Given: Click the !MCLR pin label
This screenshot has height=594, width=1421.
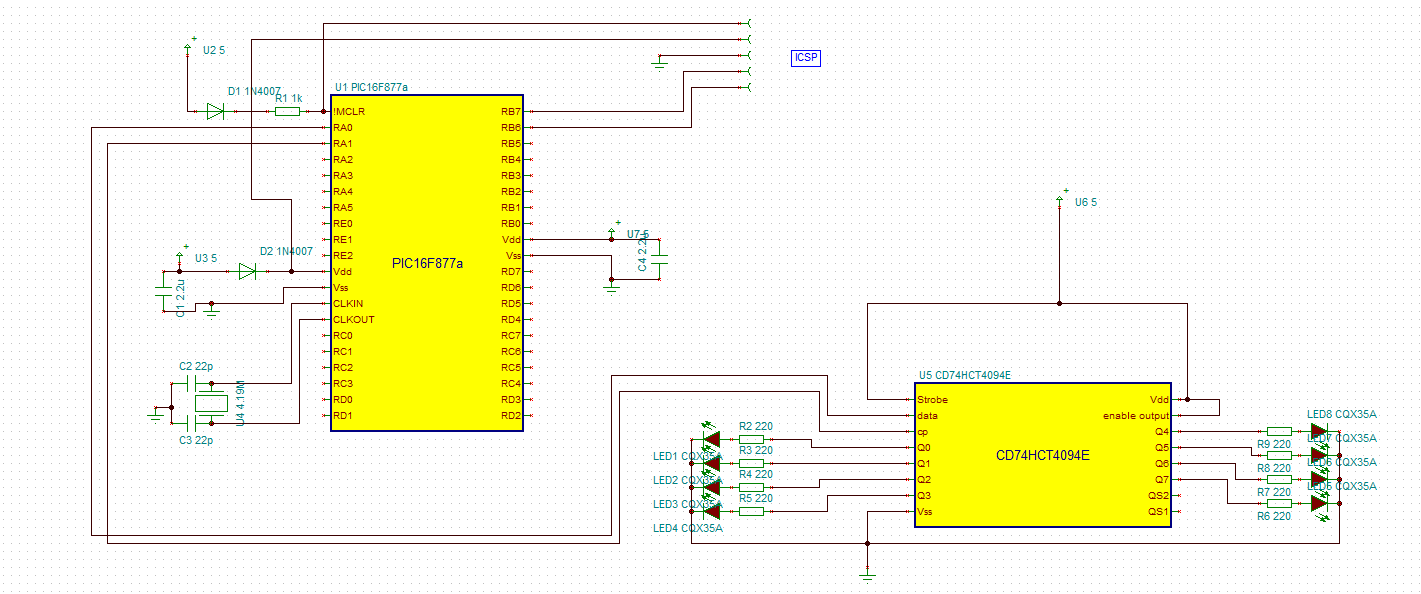Looking at the screenshot, I should pyautogui.click(x=349, y=112).
